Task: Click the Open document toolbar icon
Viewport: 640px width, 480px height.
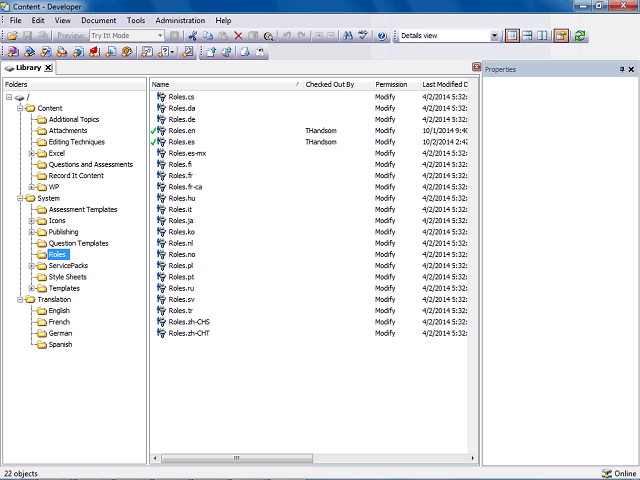Action: [12, 36]
